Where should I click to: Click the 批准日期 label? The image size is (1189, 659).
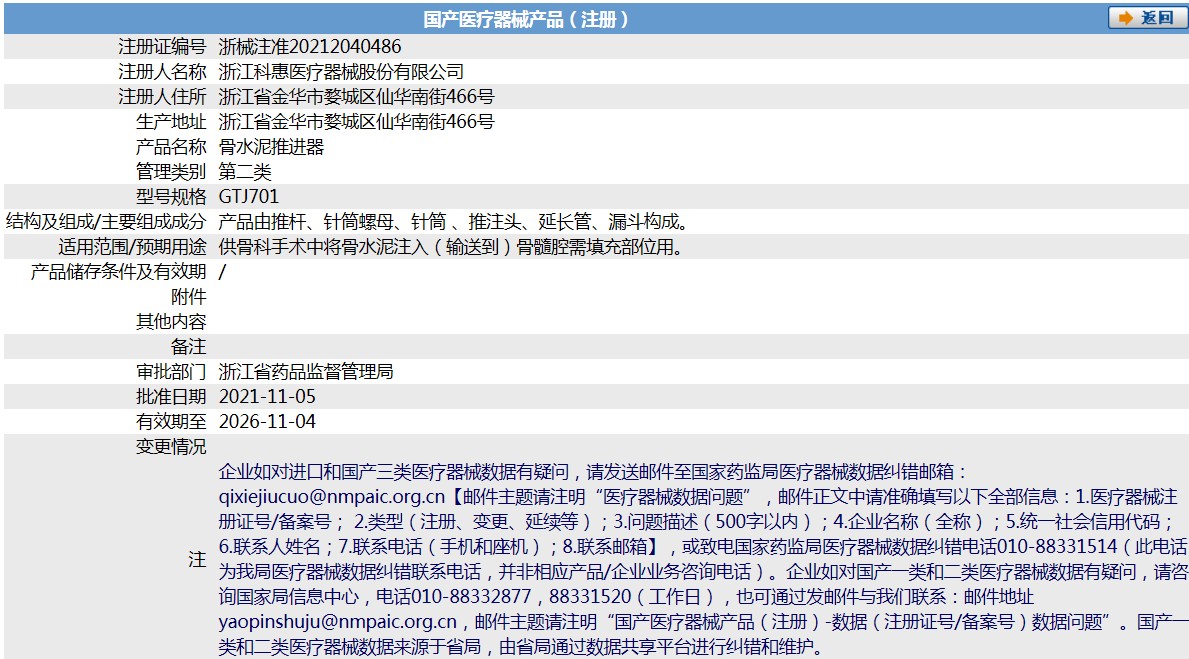coord(171,397)
